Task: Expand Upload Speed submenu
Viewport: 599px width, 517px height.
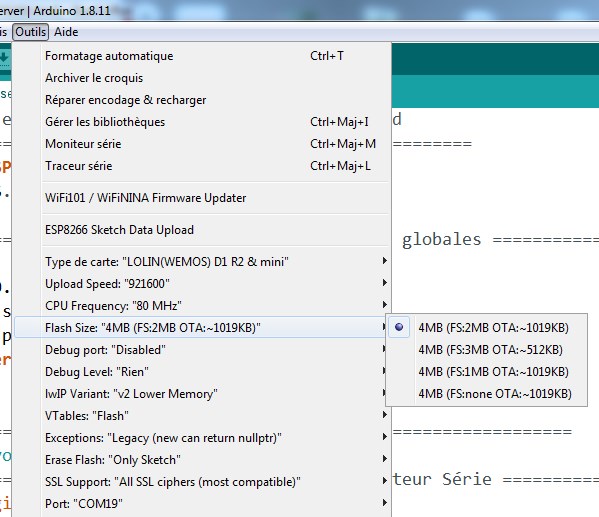Action: click(x=201, y=284)
